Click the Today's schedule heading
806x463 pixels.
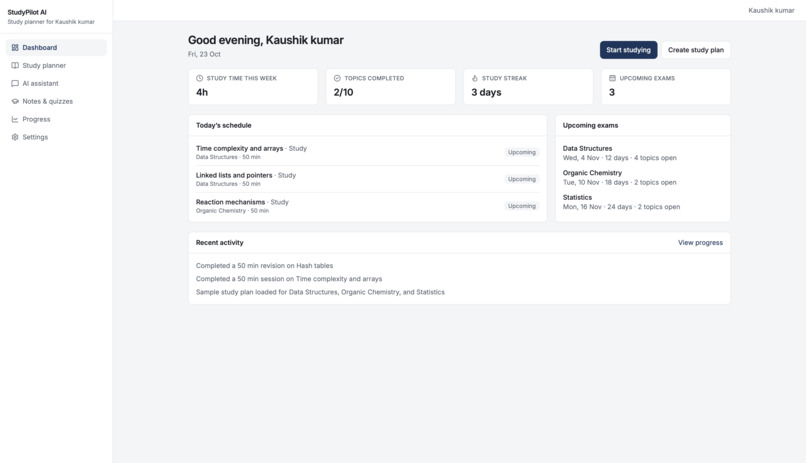pos(224,125)
